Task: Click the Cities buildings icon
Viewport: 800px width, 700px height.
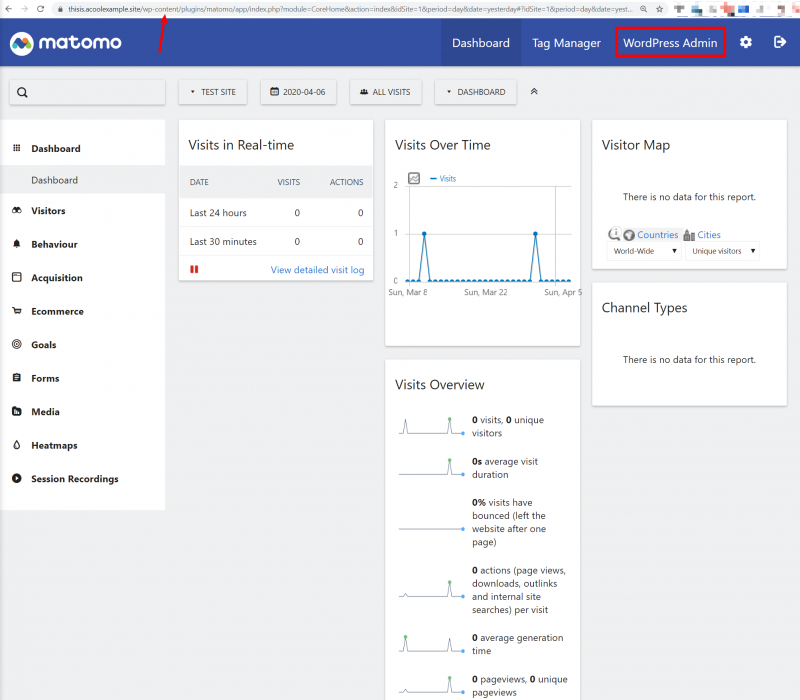Action: click(689, 235)
